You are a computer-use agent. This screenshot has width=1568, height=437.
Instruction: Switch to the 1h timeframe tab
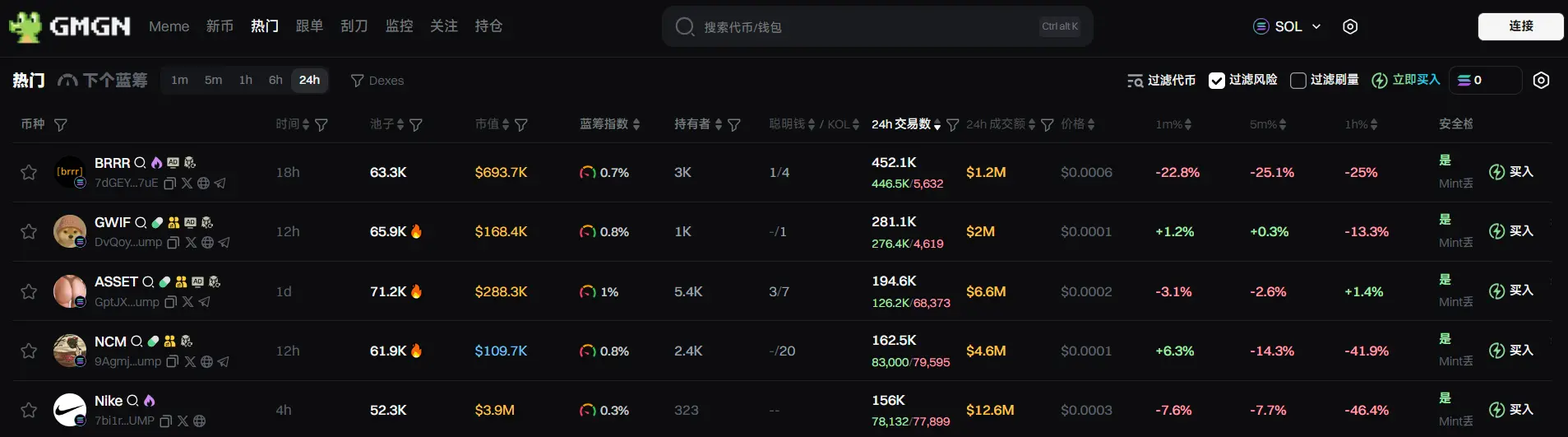pyautogui.click(x=245, y=80)
